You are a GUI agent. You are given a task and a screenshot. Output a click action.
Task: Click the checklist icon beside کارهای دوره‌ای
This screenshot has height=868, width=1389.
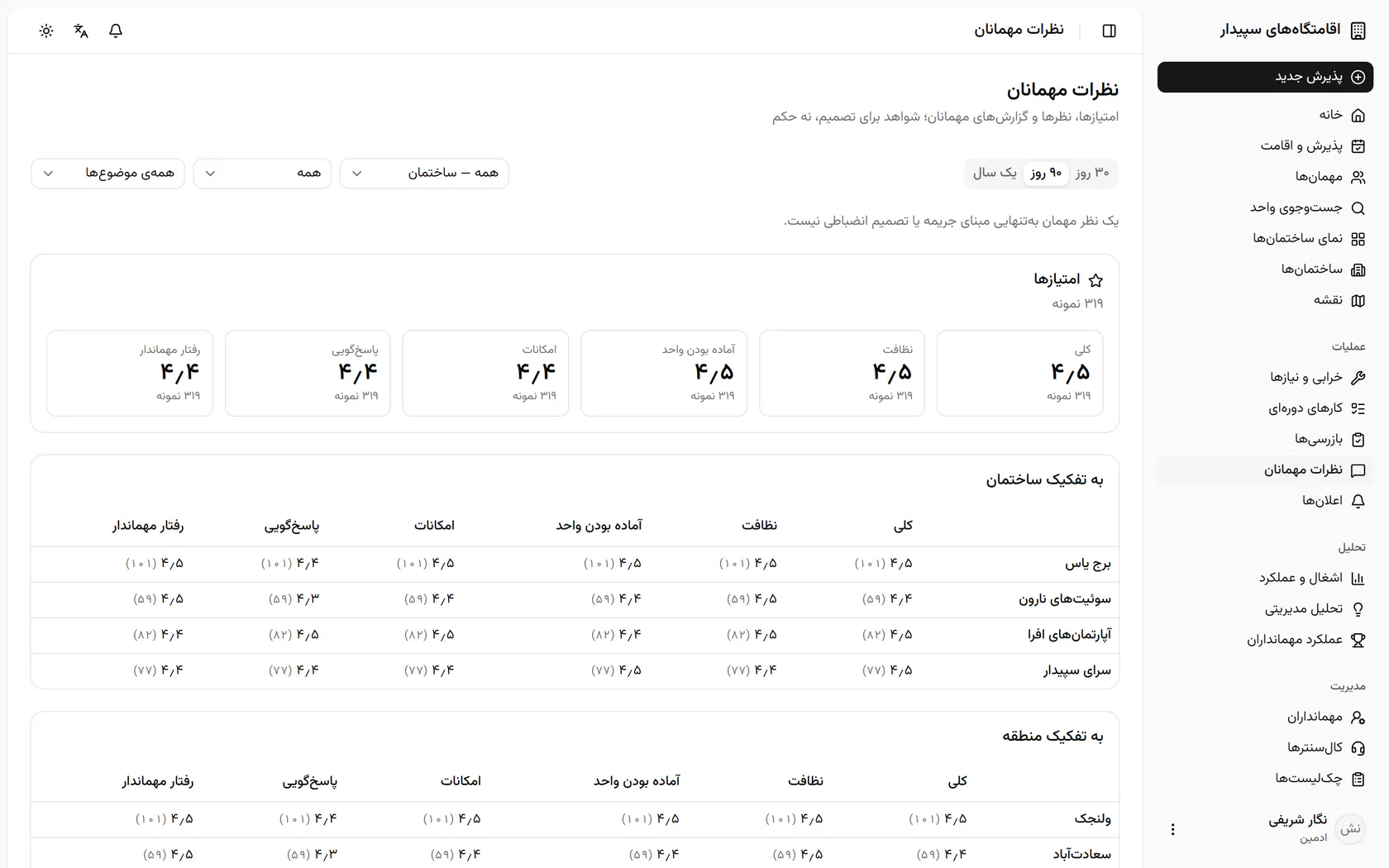point(1358,408)
